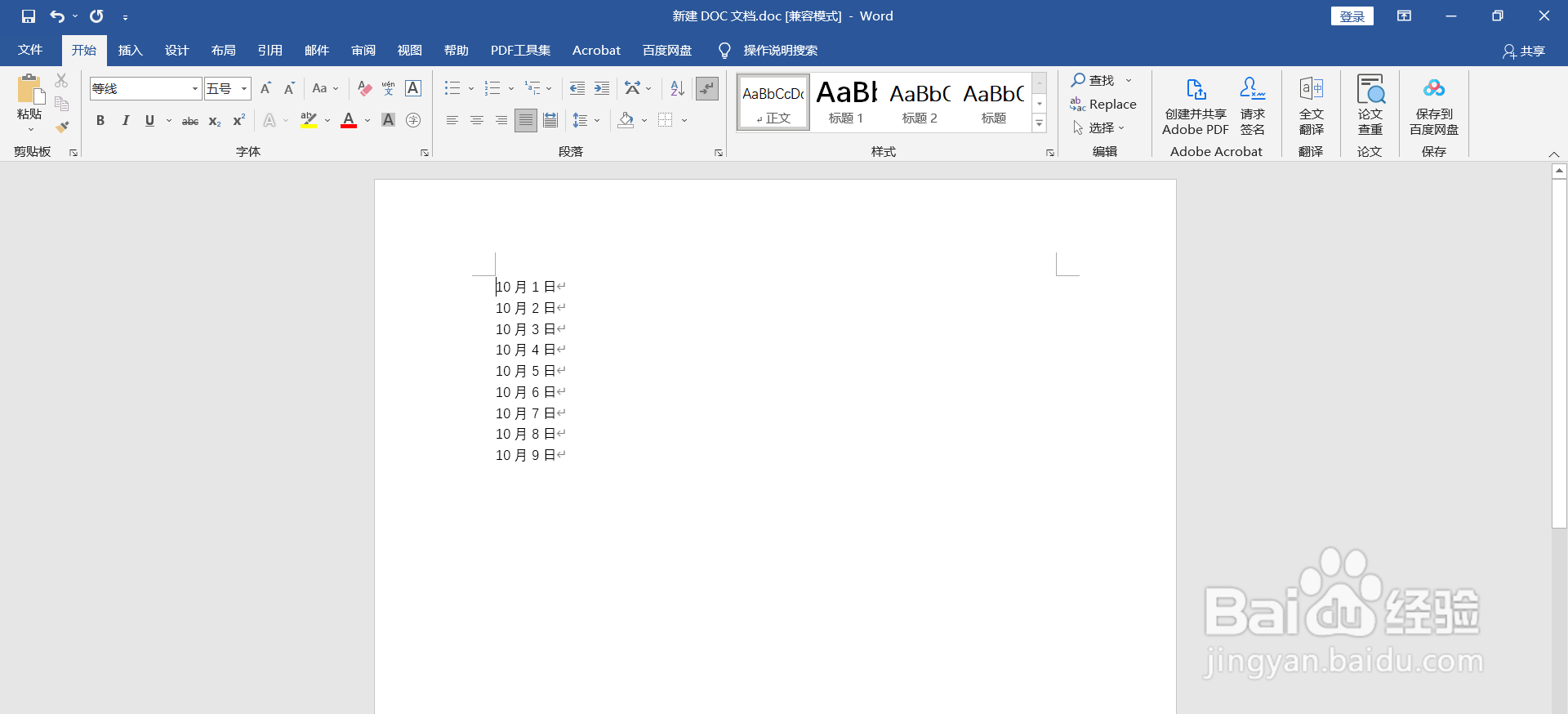The image size is (1568, 714).
Task: Align text to the left
Action: [452, 121]
